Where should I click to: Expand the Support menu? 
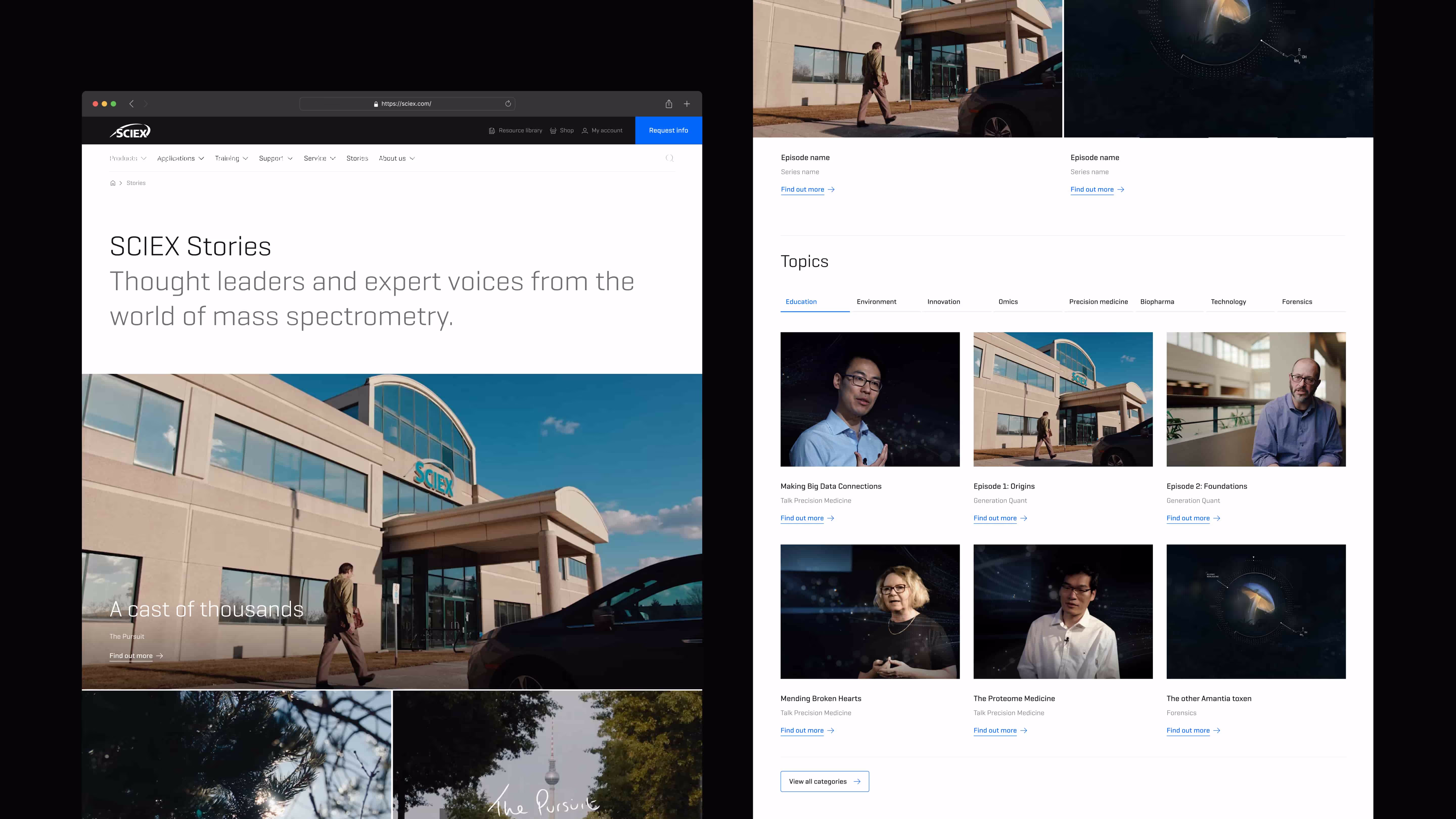tap(276, 158)
